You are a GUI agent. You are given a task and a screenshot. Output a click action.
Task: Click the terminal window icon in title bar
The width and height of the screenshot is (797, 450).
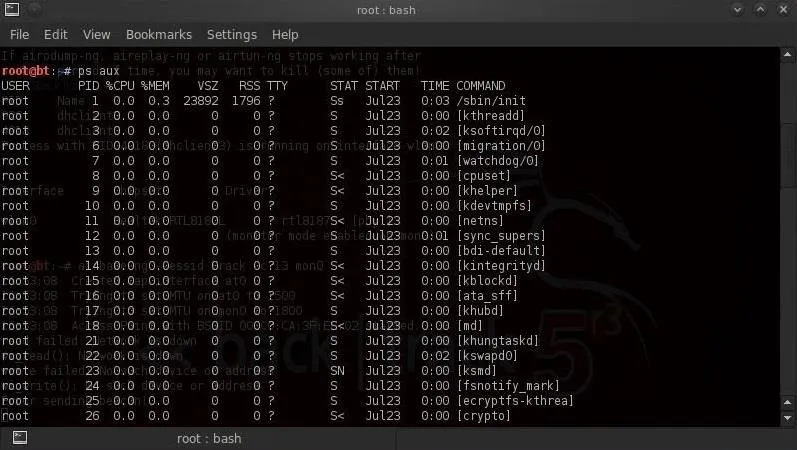point(12,9)
